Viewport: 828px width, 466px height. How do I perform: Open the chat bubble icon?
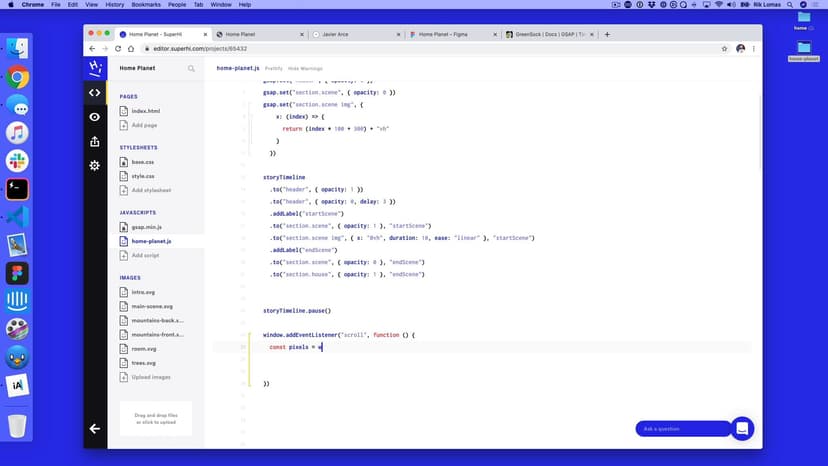point(742,428)
